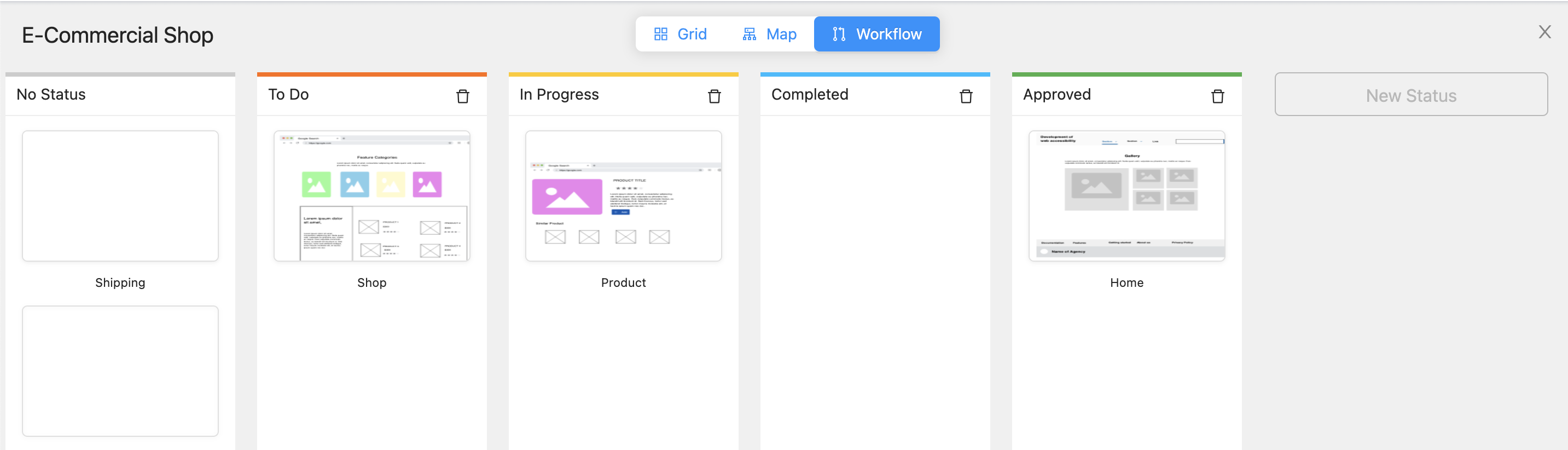Add a New Status column
Screen dimensions: 1568x450
[x=1410, y=95]
